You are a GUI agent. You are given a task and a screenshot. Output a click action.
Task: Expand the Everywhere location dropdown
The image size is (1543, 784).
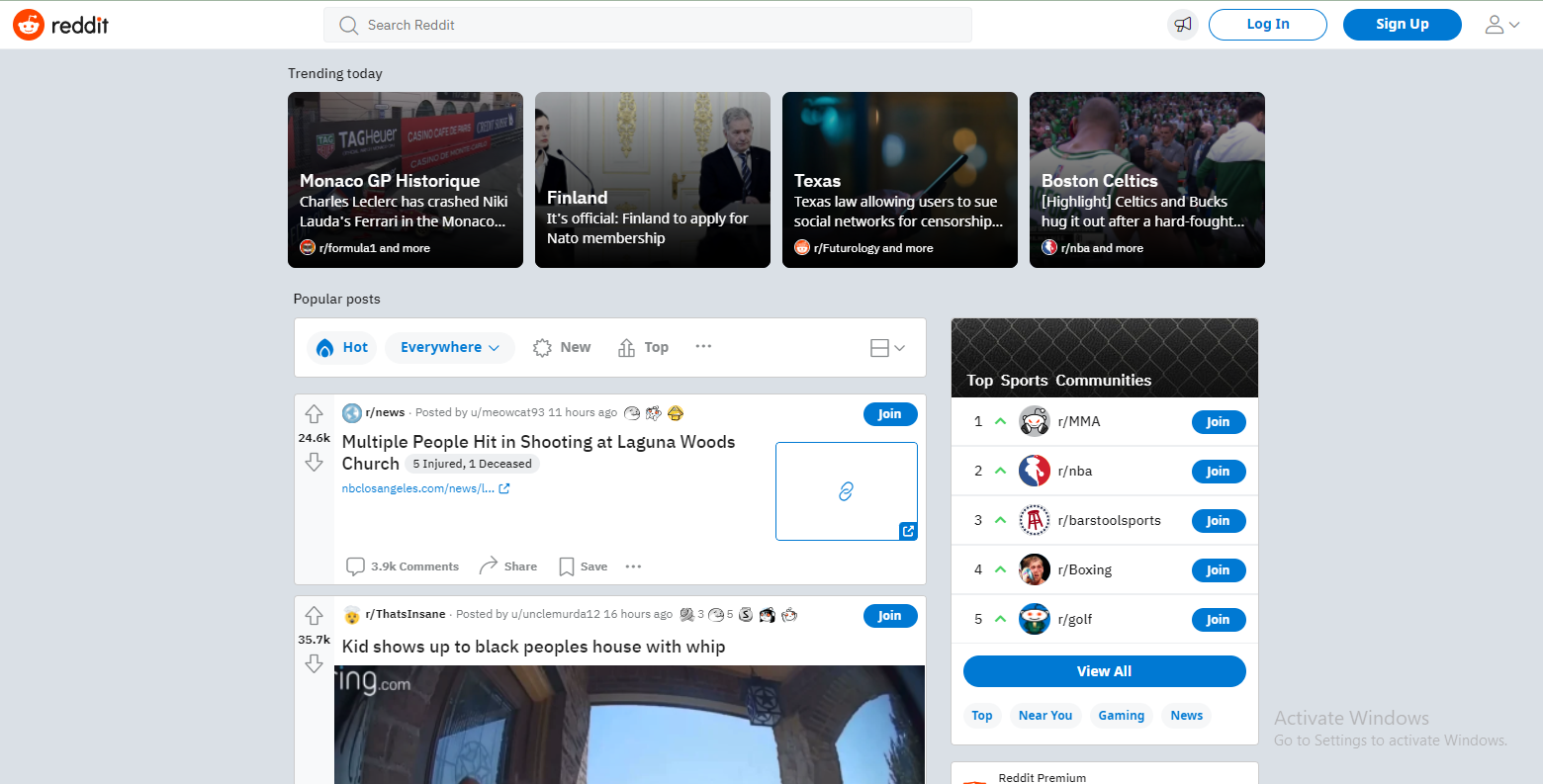(x=450, y=347)
